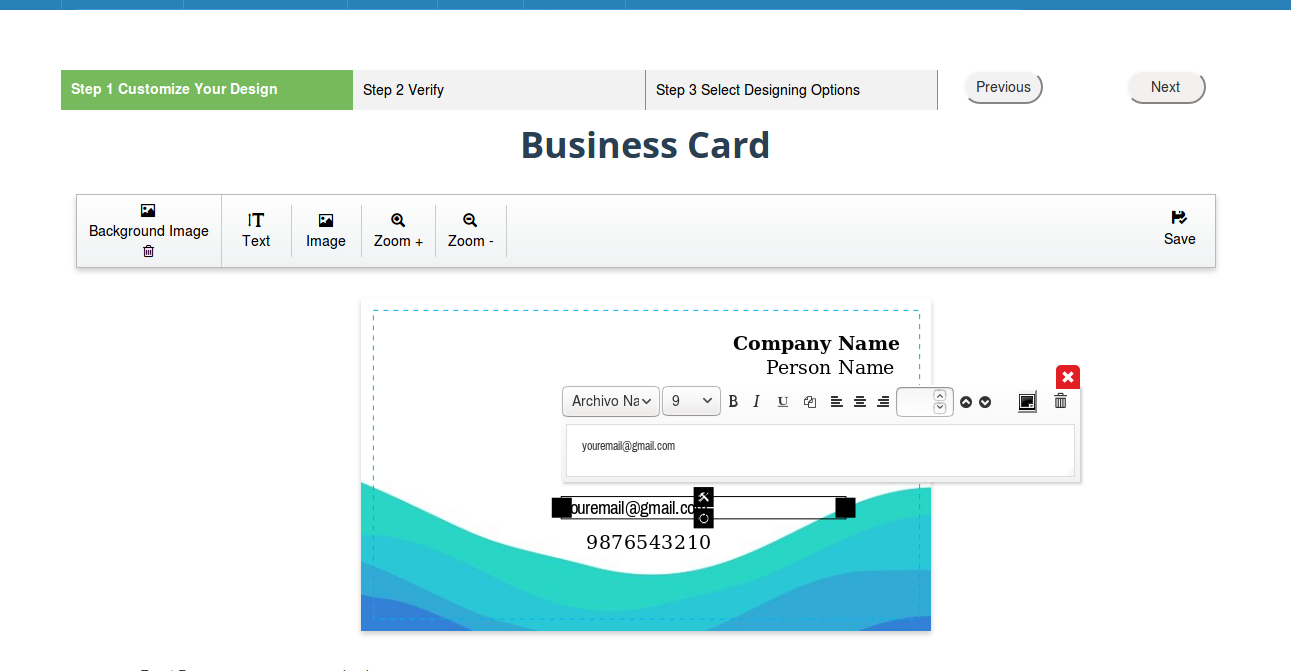Screen dimensions: 1291x671
Task: Click the duplicate text copy icon
Action: pyautogui.click(x=810, y=401)
